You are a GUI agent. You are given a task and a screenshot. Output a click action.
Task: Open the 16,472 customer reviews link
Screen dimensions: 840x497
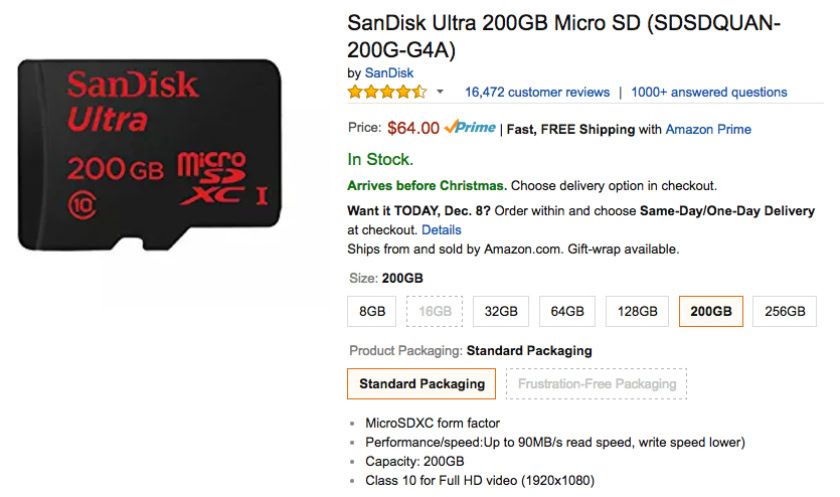[x=537, y=92]
